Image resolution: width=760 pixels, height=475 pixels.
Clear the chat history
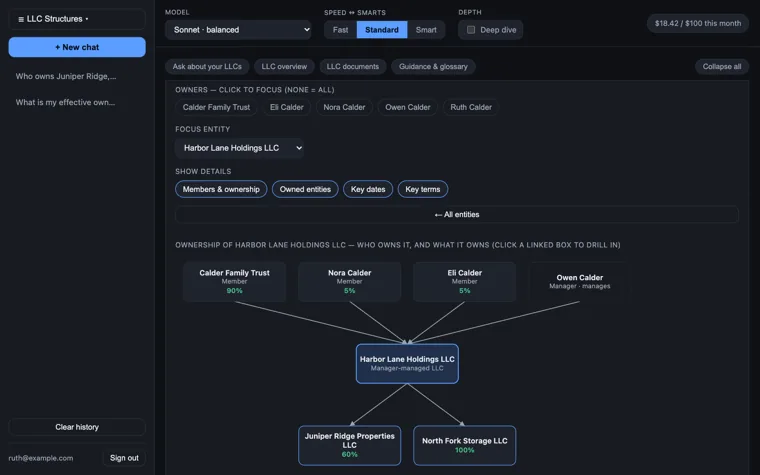click(77, 427)
